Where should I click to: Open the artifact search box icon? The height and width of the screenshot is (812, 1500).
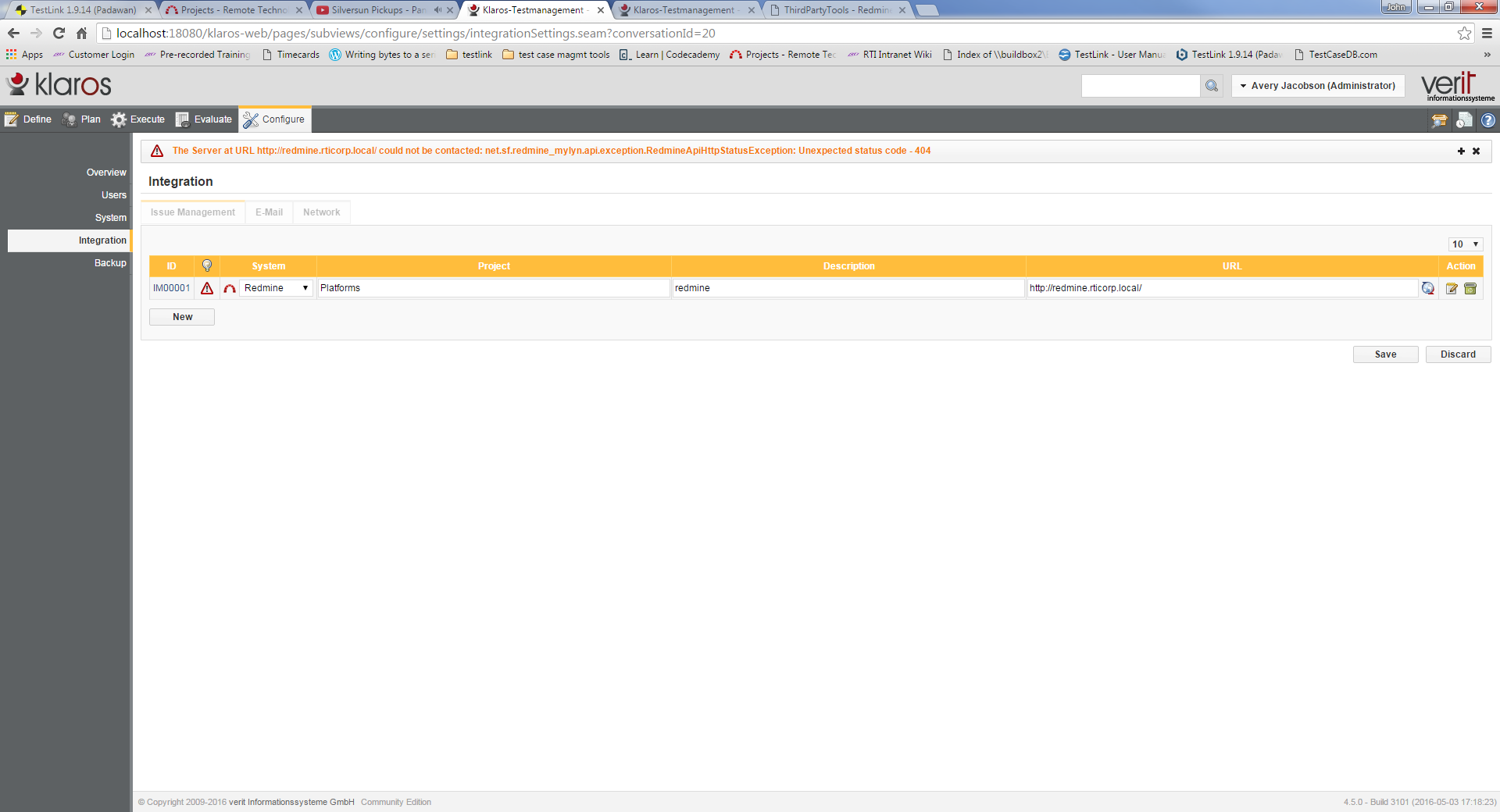(x=1439, y=120)
